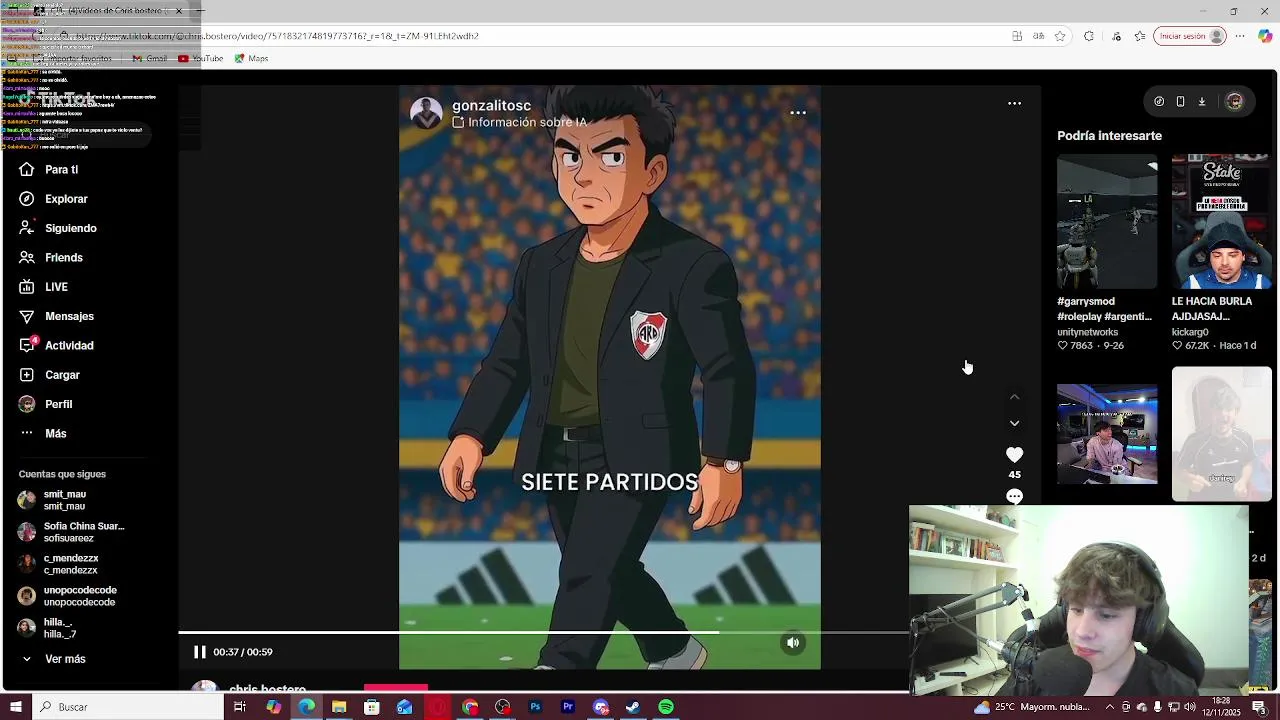Open the comments bubble icon

pyautogui.click(x=1014, y=497)
